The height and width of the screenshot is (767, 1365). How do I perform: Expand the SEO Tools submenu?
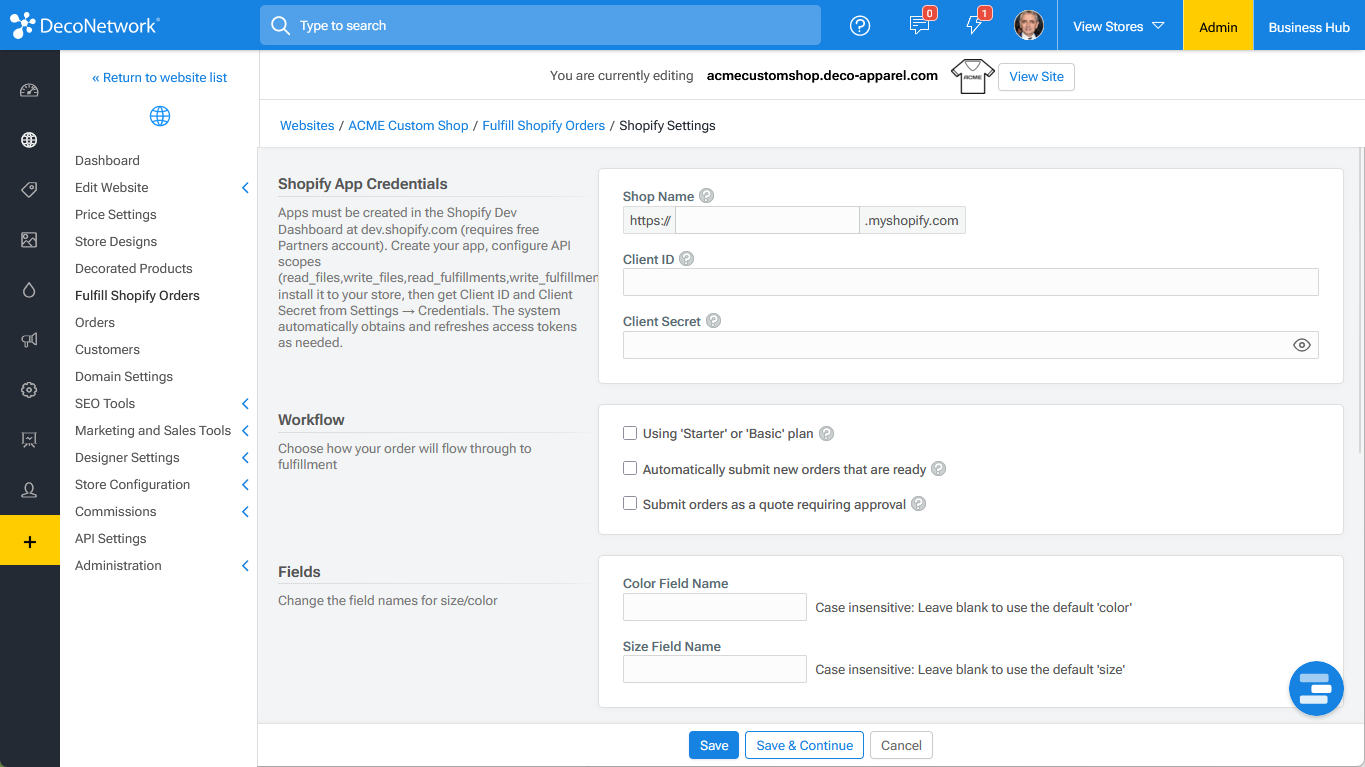(x=245, y=404)
